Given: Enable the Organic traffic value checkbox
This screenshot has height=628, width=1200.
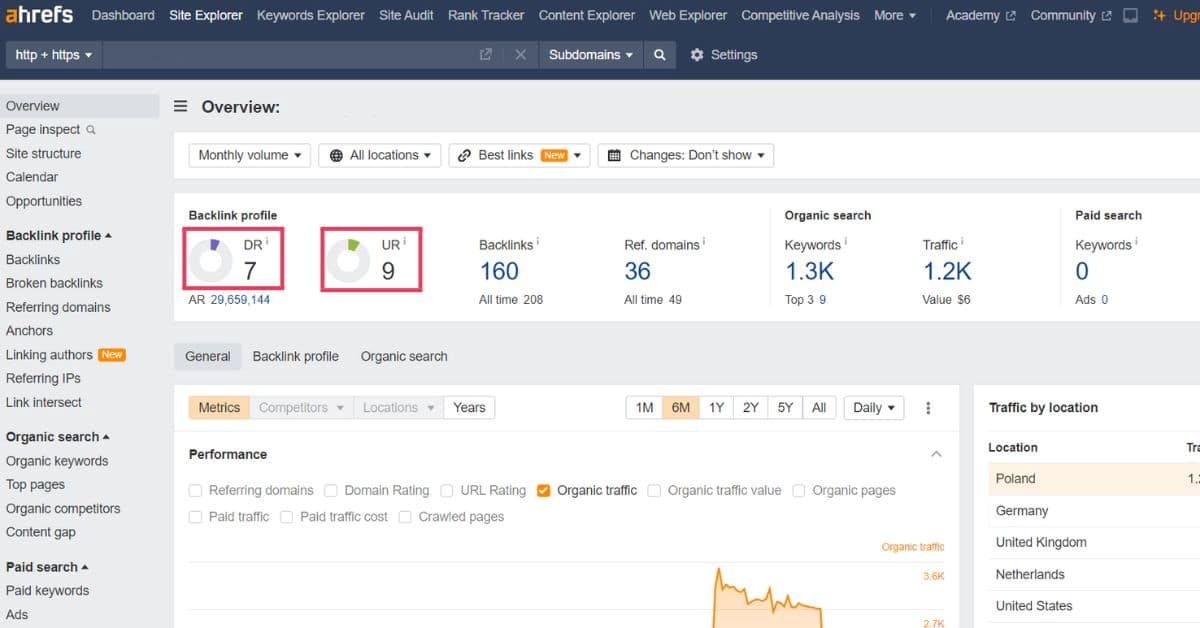Looking at the screenshot, I should point(654,491).
